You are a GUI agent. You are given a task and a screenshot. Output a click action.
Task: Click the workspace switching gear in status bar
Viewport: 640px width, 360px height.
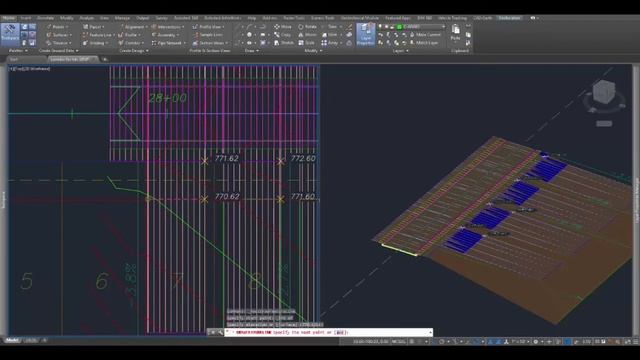536,341
